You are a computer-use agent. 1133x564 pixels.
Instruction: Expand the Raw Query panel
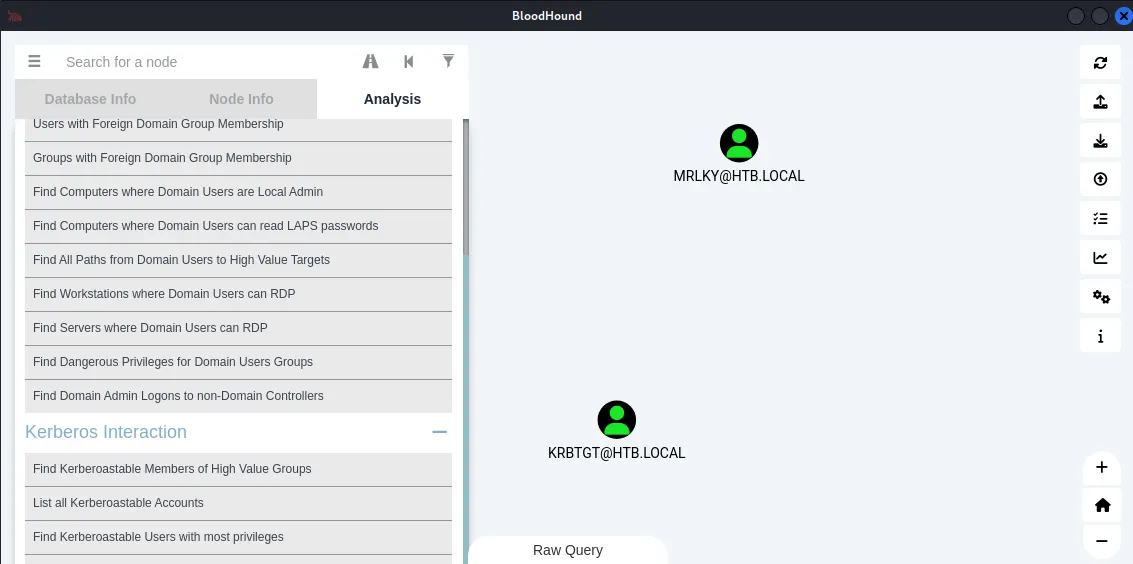[x=567, y=550]
